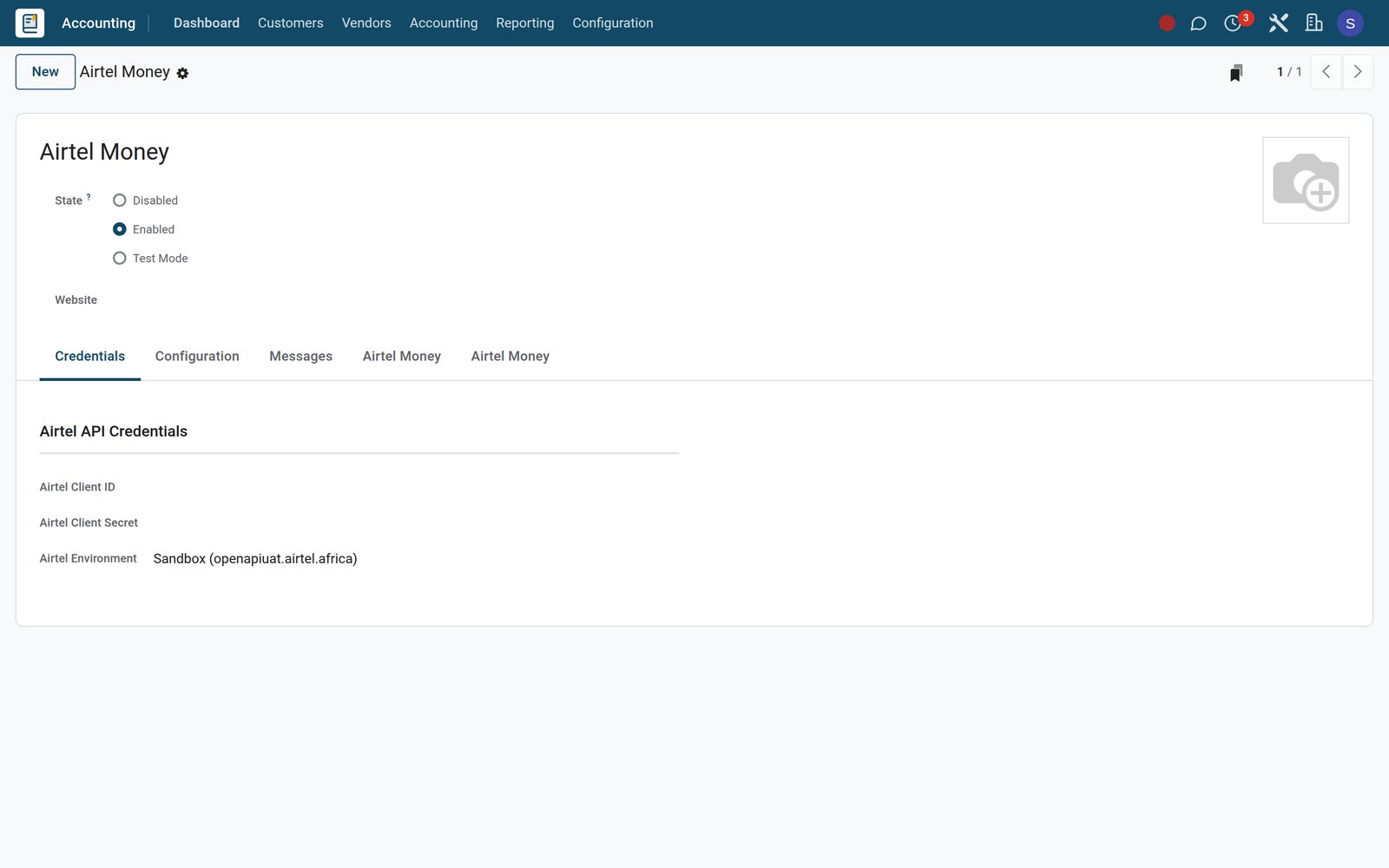
Task: Click the record pager 1 / 1
Action: click(x=1289, y=72)
